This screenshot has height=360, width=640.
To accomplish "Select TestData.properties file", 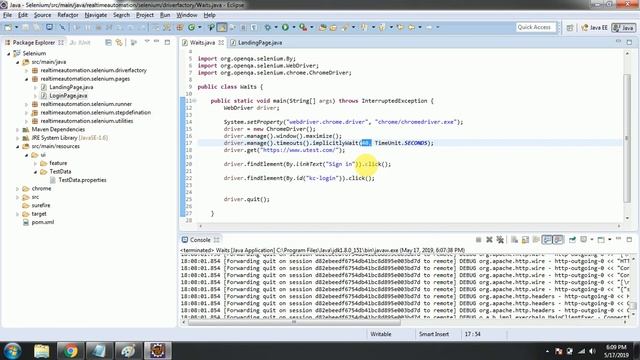I will point(82,180).
